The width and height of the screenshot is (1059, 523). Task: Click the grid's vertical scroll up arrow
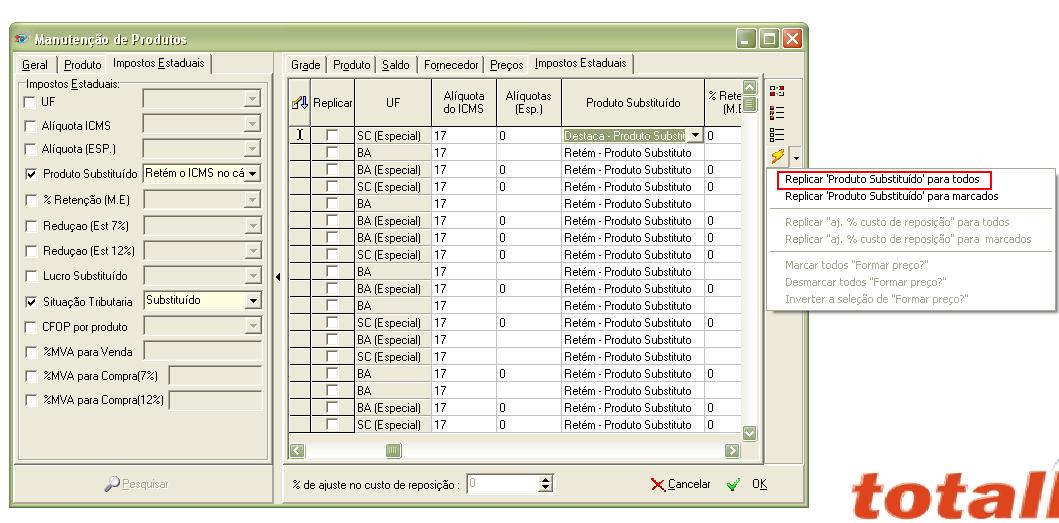[x=750, y=88]
